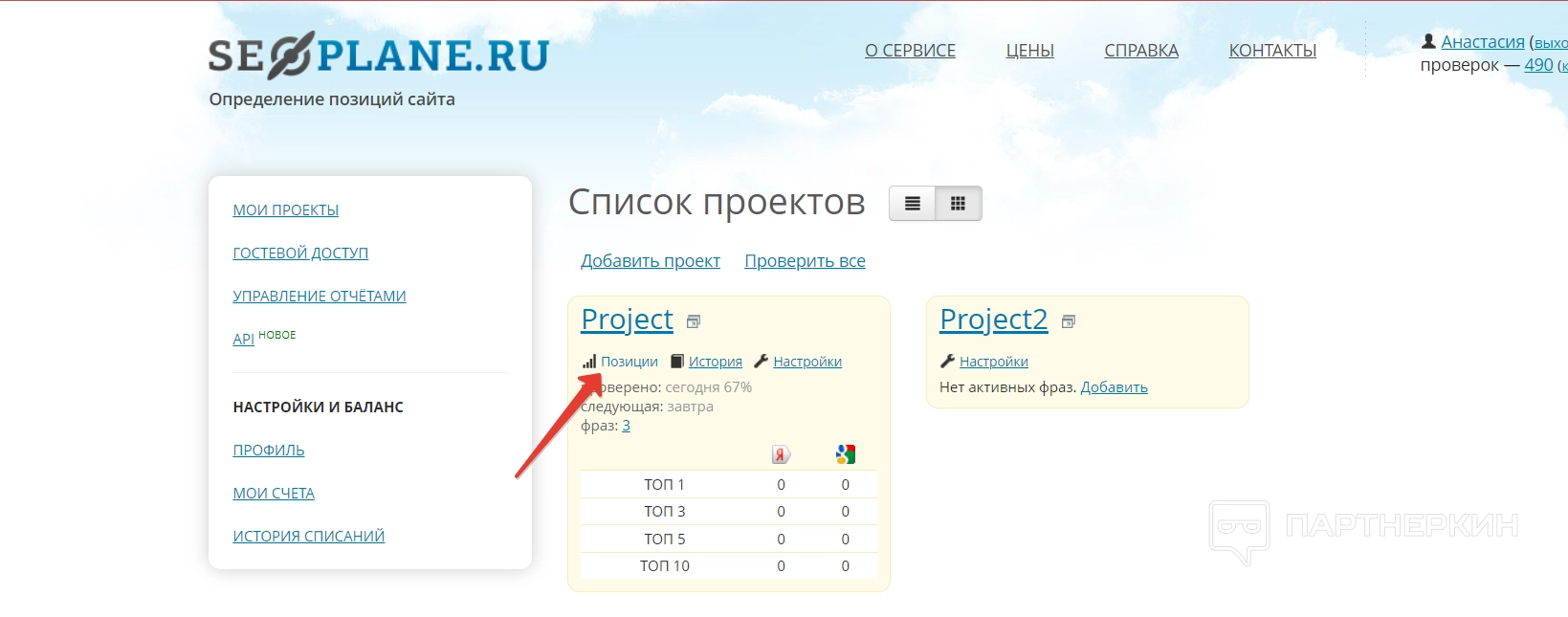Open МОИ СЧЕТА link

(x=274, y=494)
